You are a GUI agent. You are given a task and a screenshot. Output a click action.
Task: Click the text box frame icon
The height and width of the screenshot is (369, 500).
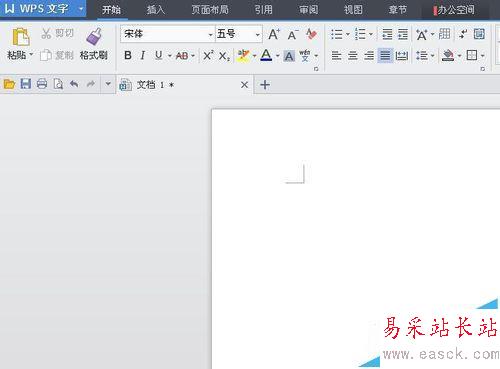479,34
